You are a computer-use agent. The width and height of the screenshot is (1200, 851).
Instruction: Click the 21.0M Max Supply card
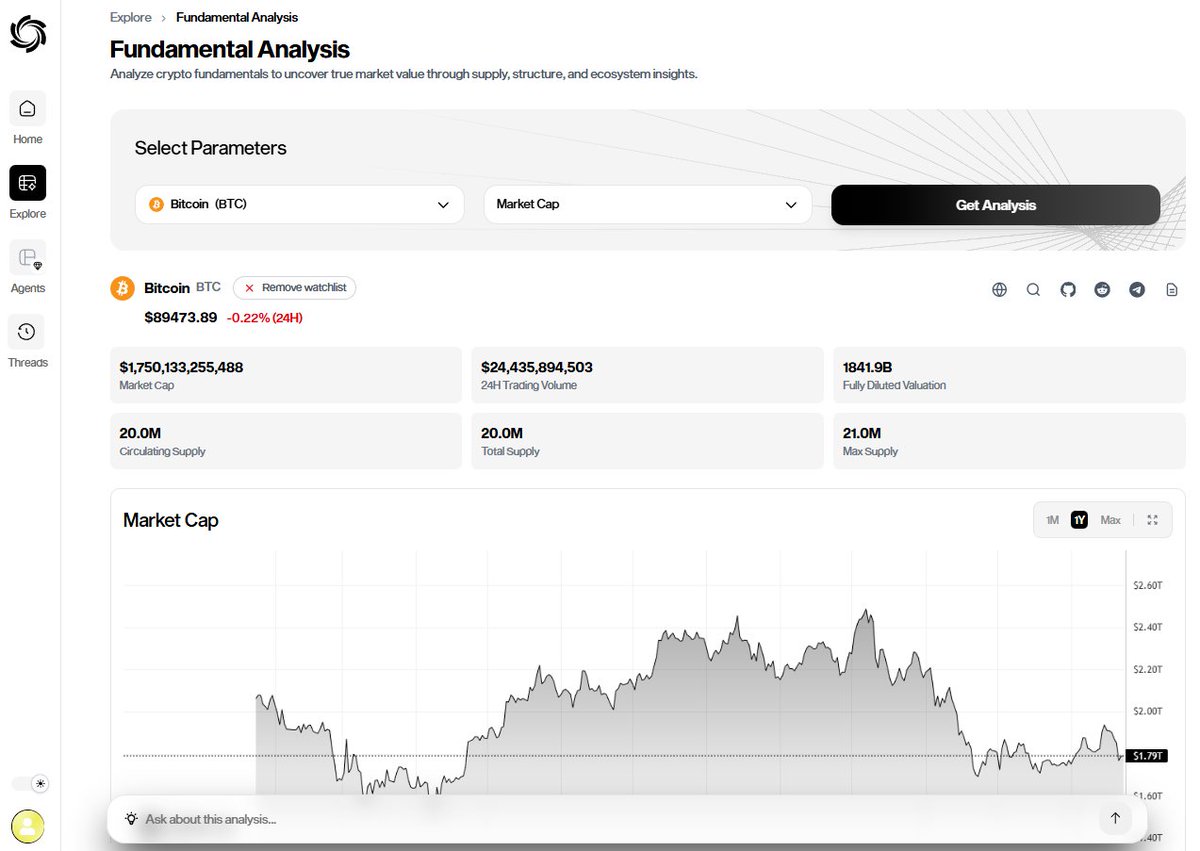[x=1009, y=442]
